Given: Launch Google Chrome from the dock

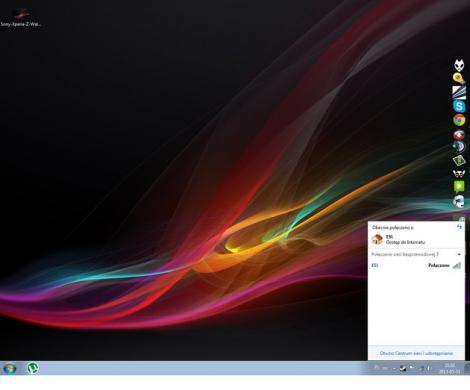Looking at the screenshot, I should 459,120.
